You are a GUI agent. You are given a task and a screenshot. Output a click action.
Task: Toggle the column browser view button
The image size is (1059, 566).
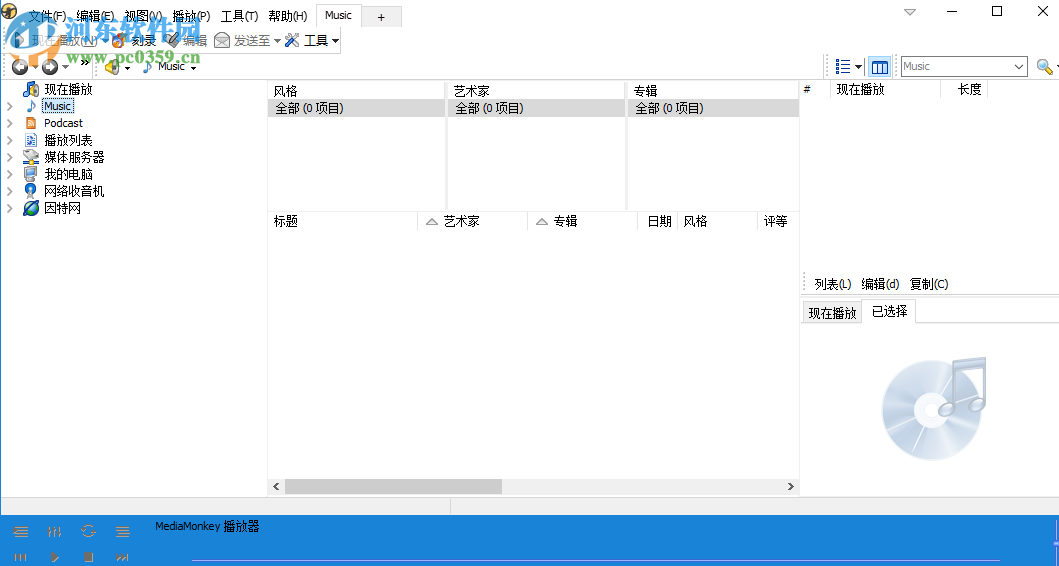[x=879, y=66]
